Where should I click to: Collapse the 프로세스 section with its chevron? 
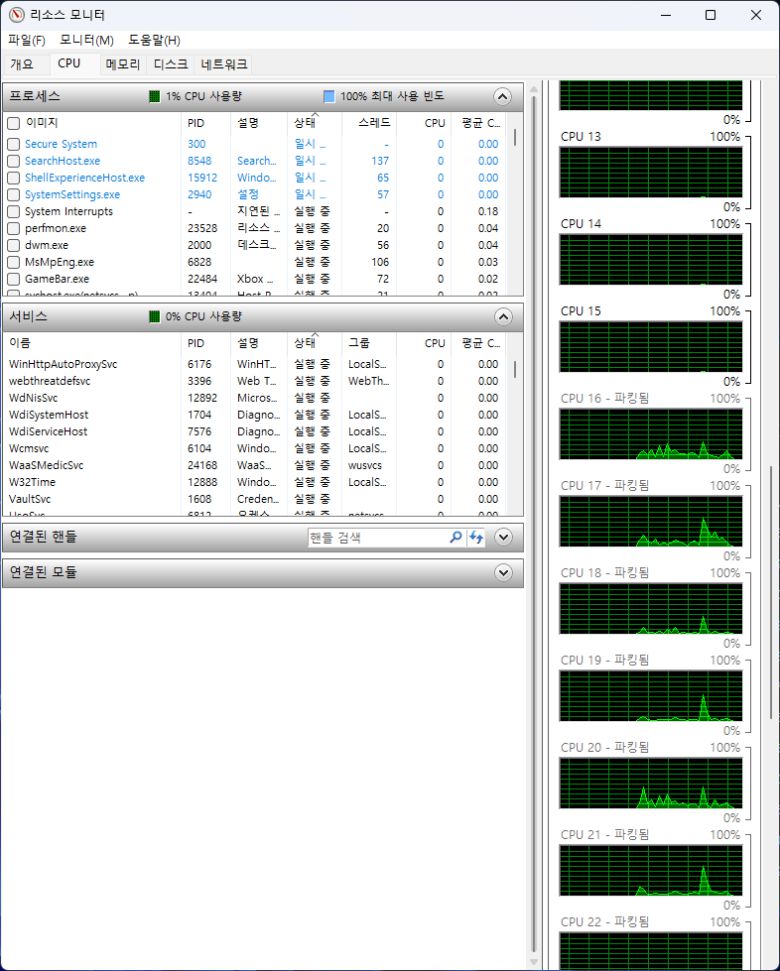tap(503, 97)
